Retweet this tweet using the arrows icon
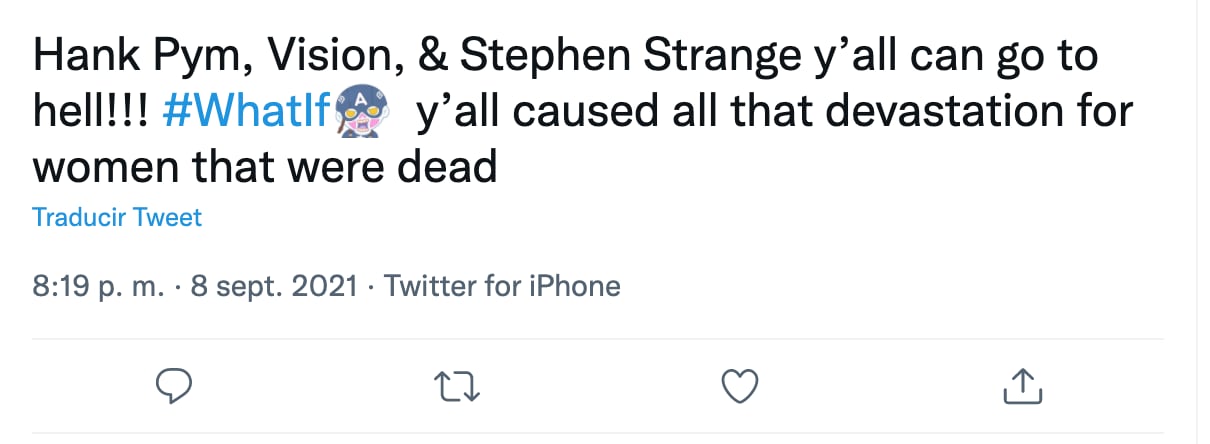The height and width of the screenshot is (444, 1210). point(462,386)
